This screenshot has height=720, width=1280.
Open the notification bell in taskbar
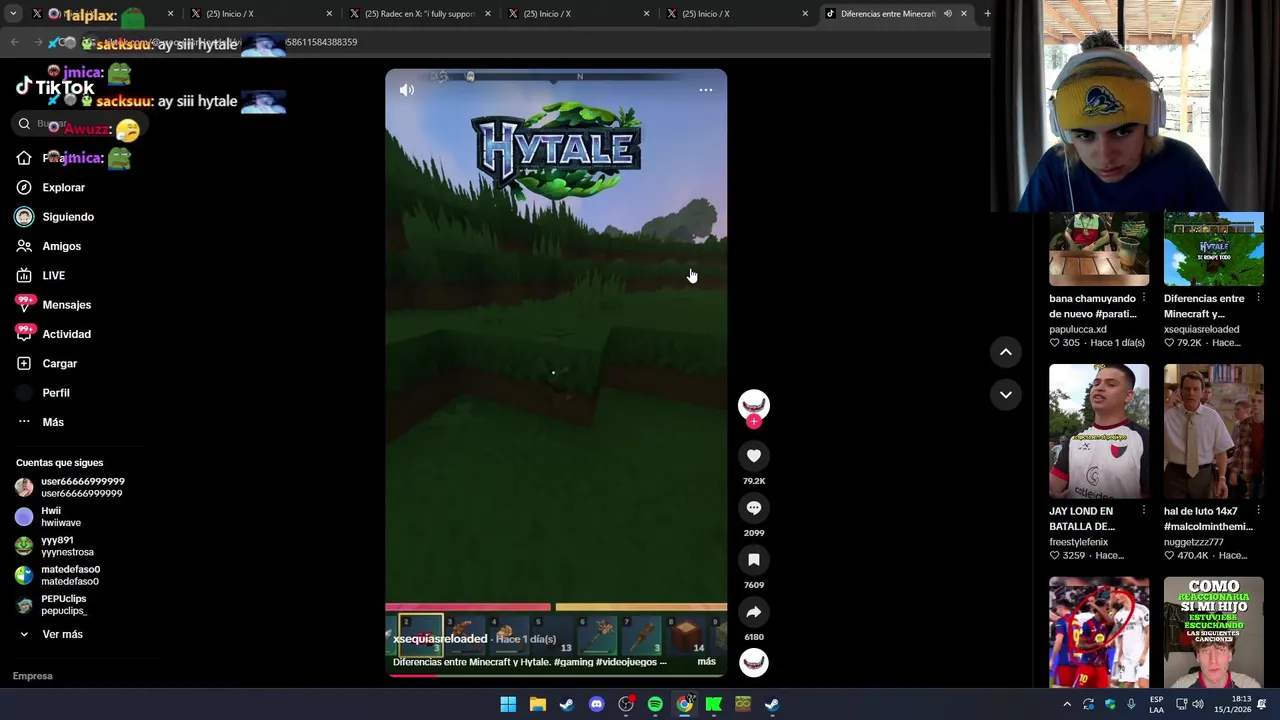pos(1262,704)
